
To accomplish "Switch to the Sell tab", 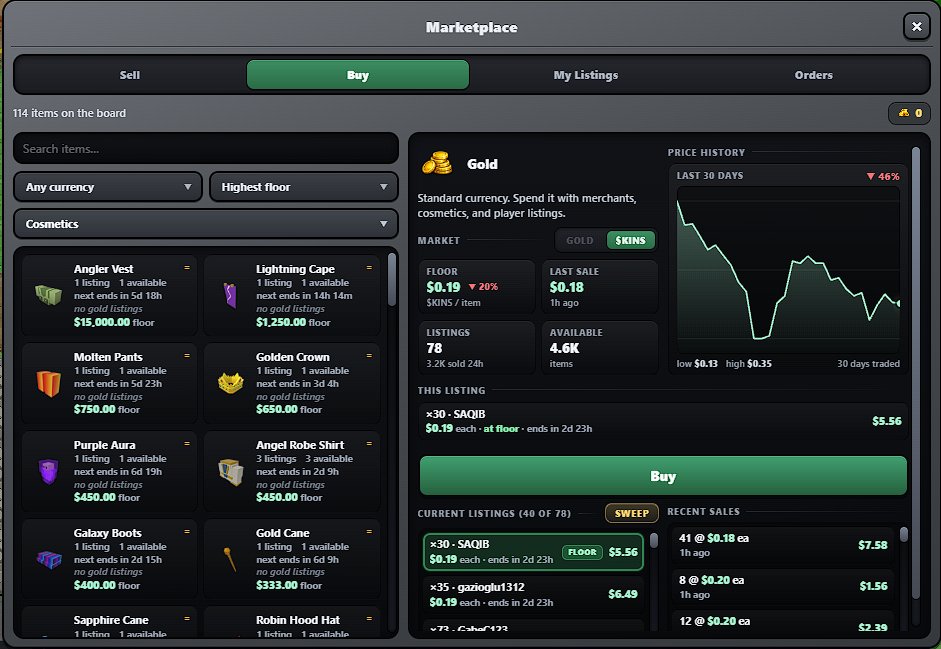I will 130,75.
